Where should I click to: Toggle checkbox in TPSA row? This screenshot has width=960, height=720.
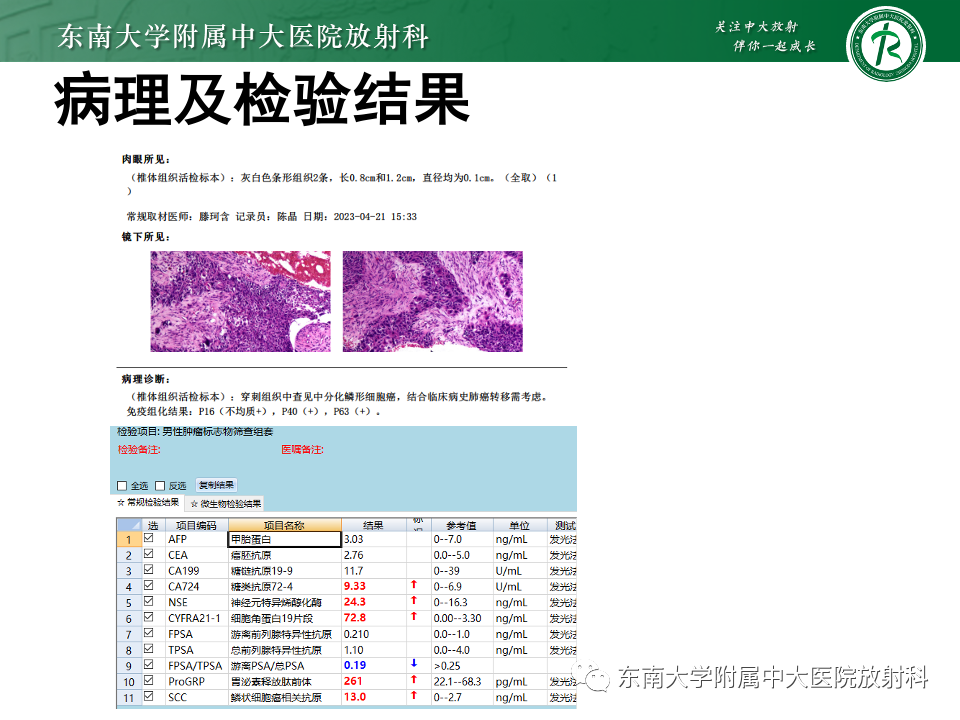pos(149,650)
